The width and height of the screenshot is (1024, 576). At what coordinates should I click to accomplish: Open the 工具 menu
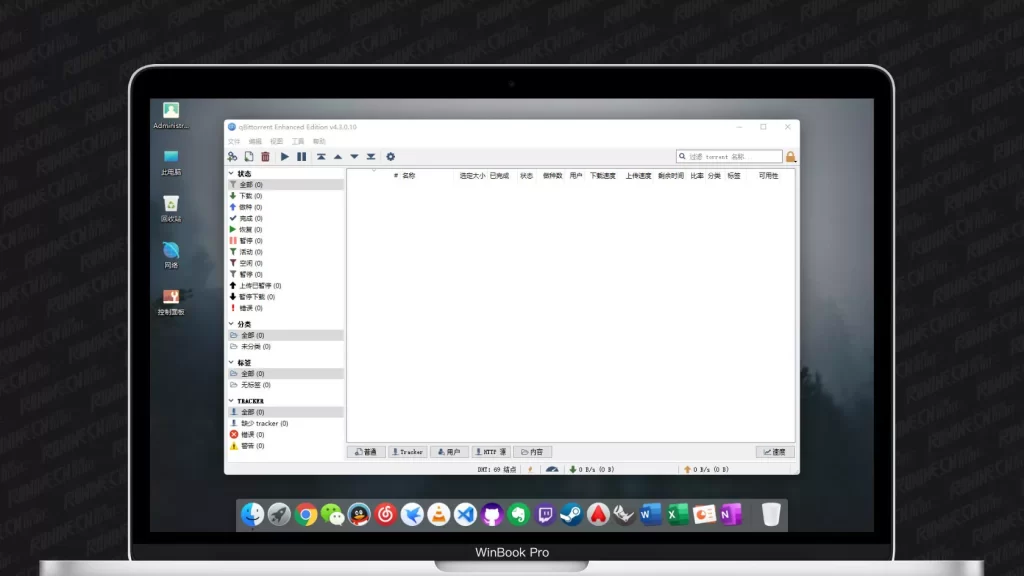click(x=298, y=141)
